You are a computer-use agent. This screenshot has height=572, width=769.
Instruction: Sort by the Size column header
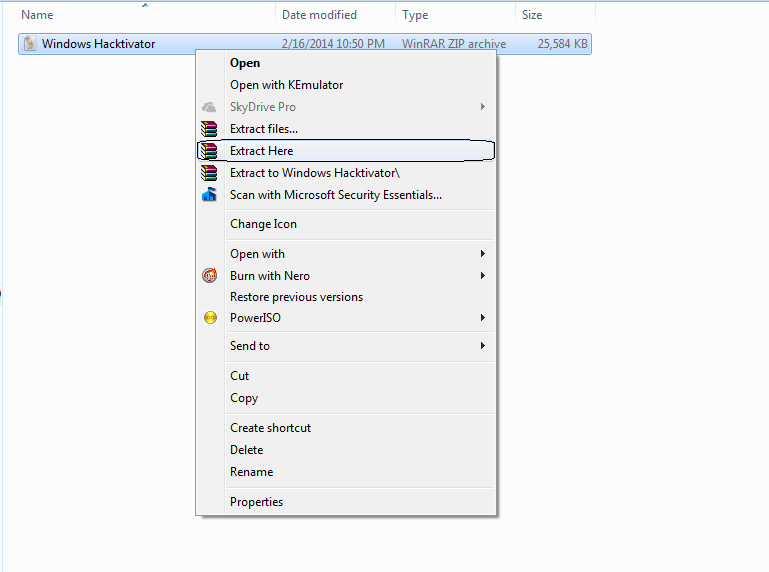(x=555, y=15)
